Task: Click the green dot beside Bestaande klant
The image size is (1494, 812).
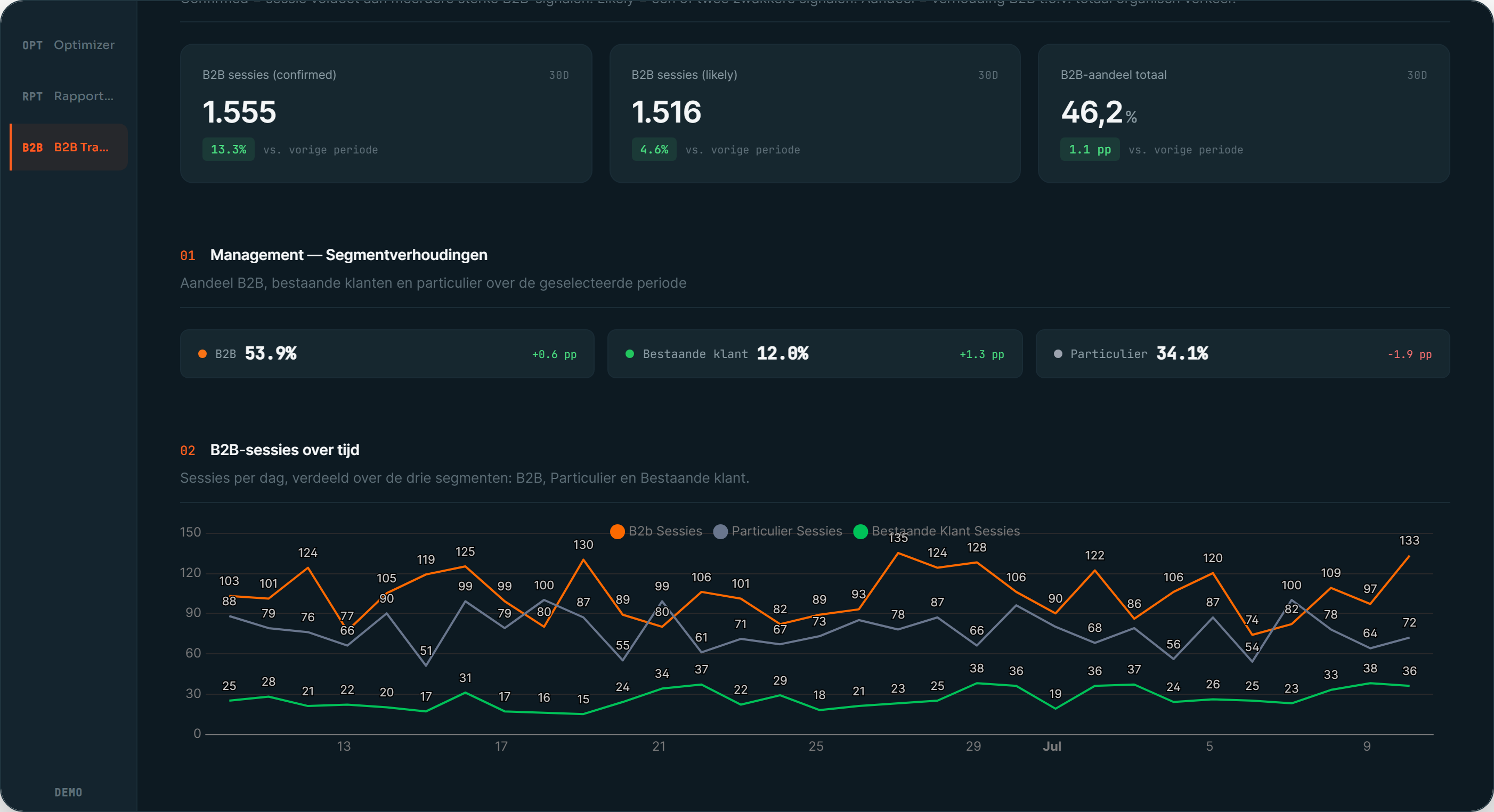Action: pyautogui.click(x=630, y=354)
